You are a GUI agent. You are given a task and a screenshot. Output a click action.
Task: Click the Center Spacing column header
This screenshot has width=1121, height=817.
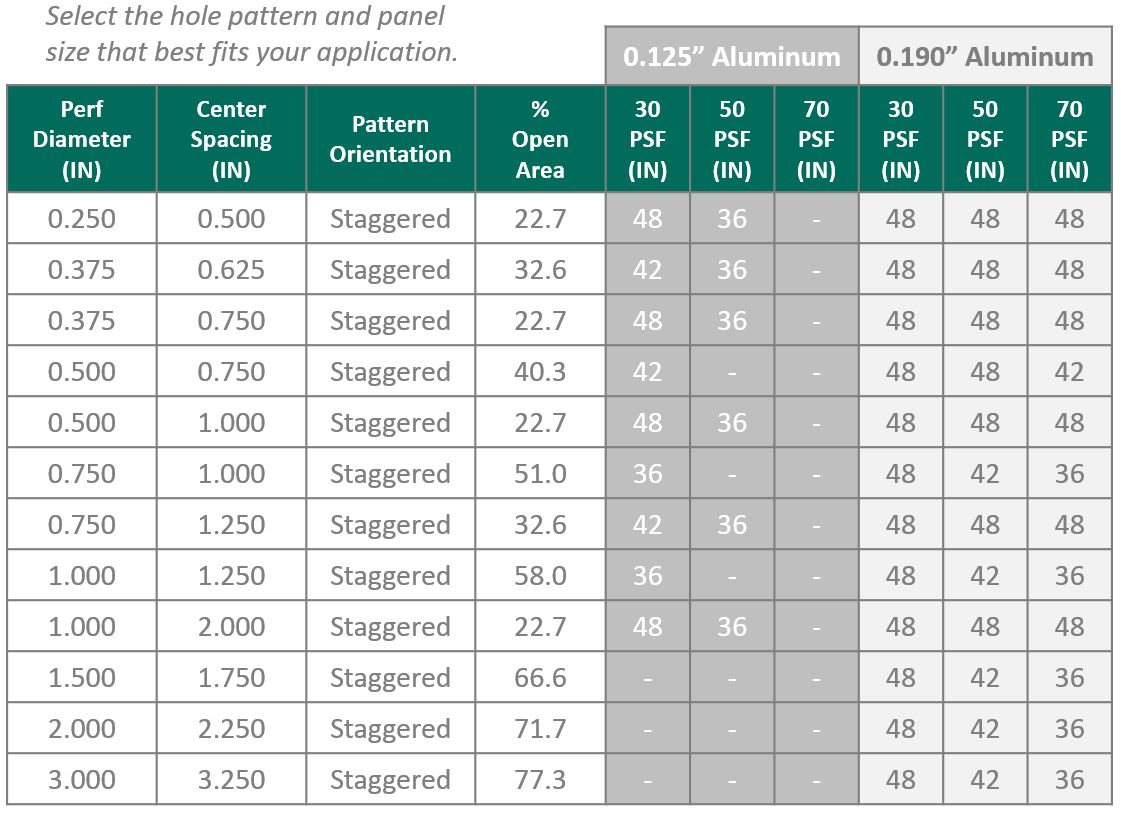click(x=231, y=139)
